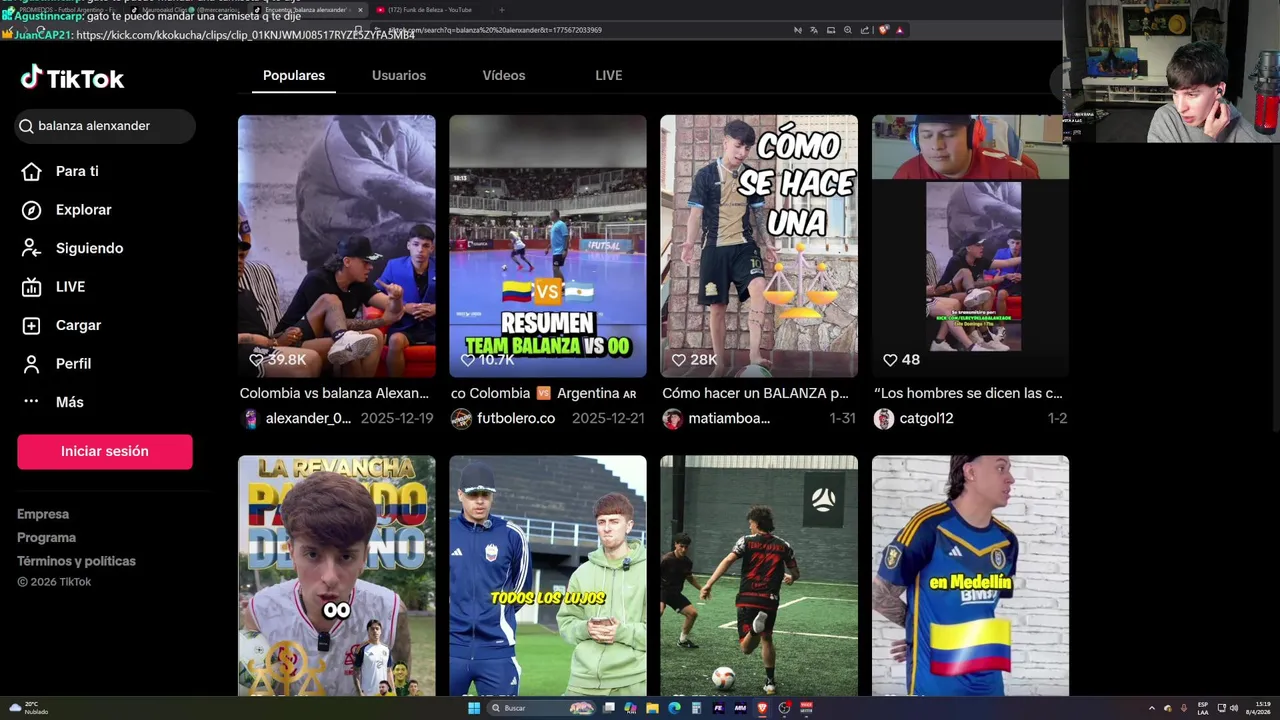Image resolution: width=1280 pixels, height=720 pixels.
Task: Expand Términos y políticas section
Action: 76,561
